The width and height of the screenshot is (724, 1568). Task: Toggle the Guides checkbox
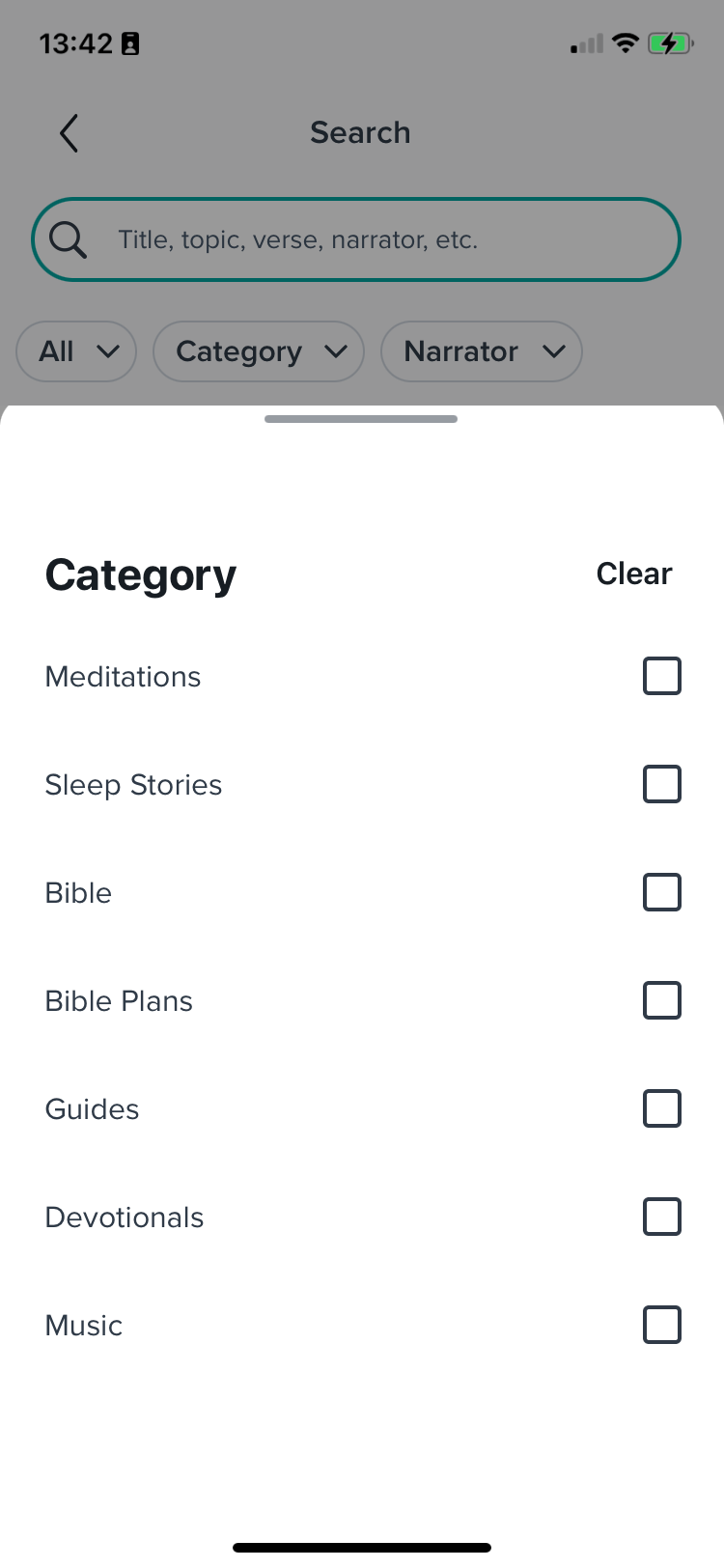click(662, 1108)
